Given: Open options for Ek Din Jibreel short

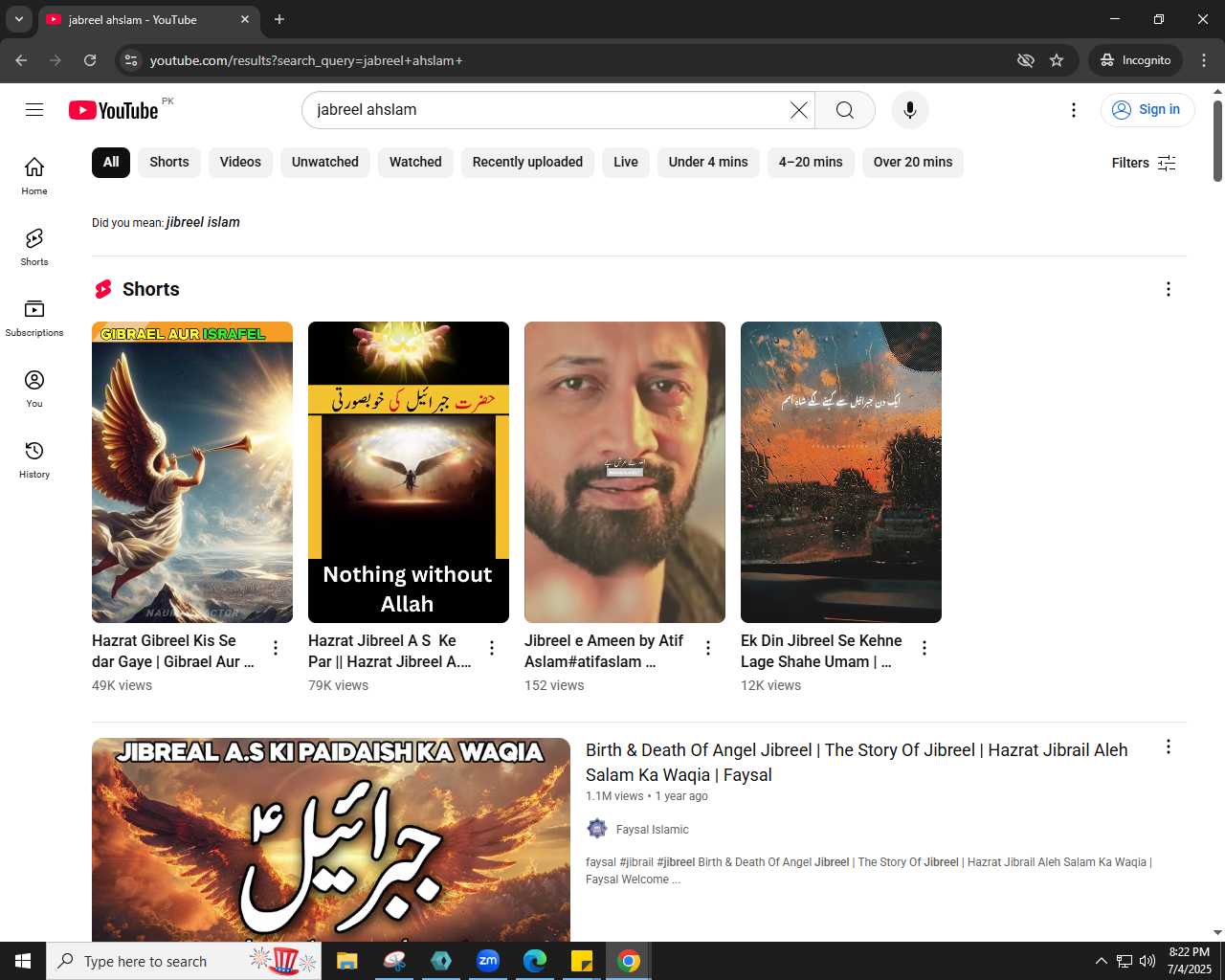Looking at the screenshot, I should (924, 648).
